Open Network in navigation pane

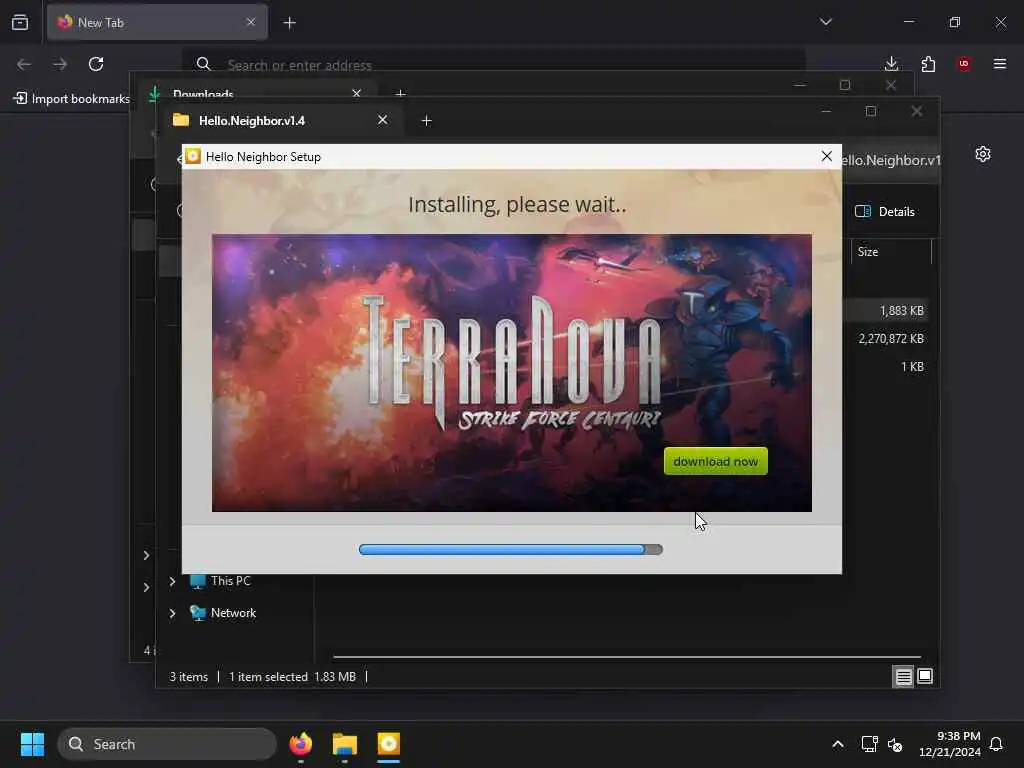click(223, 613)
